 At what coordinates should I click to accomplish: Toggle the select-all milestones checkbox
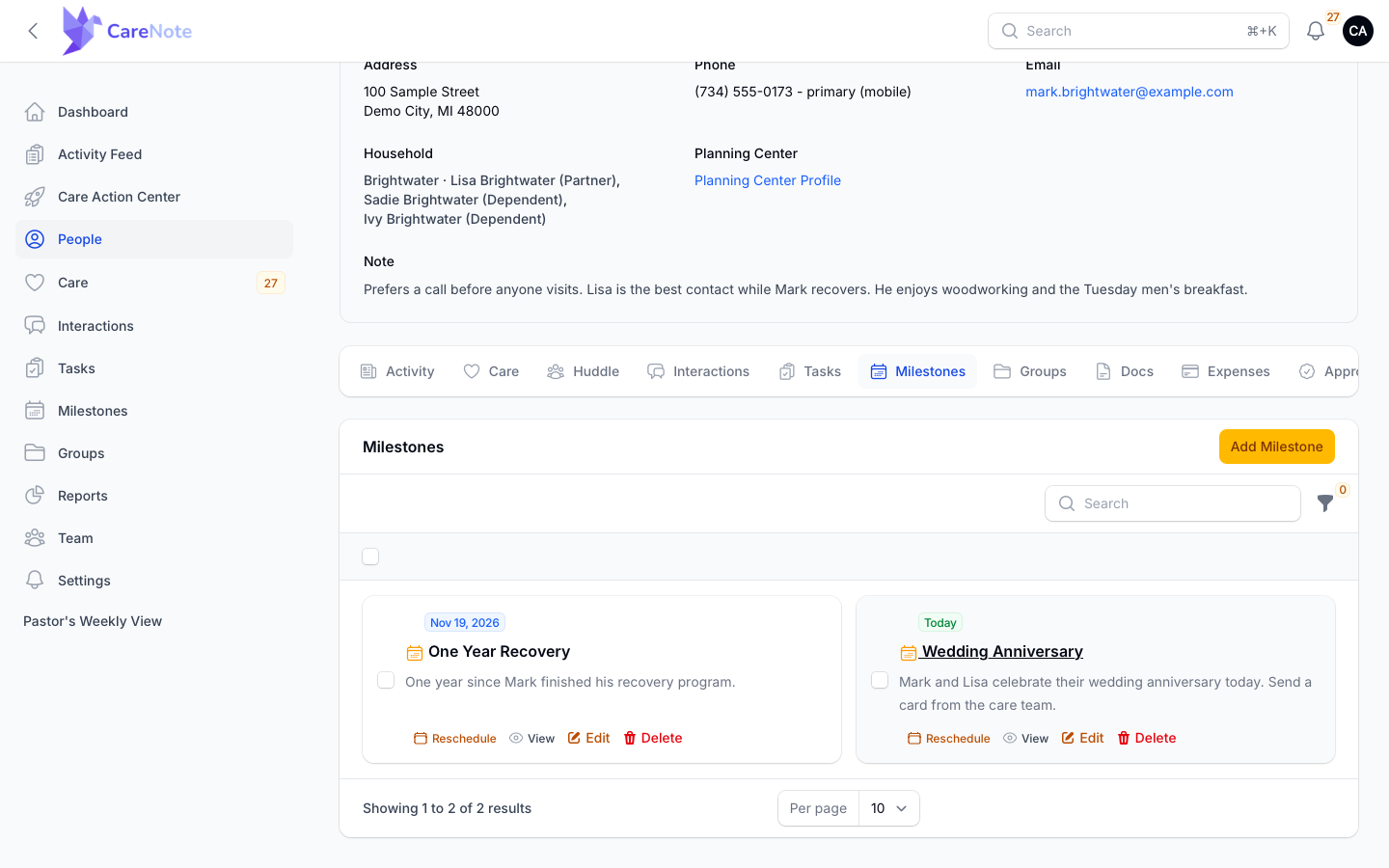pyautogui.click(x=370, y=556)
